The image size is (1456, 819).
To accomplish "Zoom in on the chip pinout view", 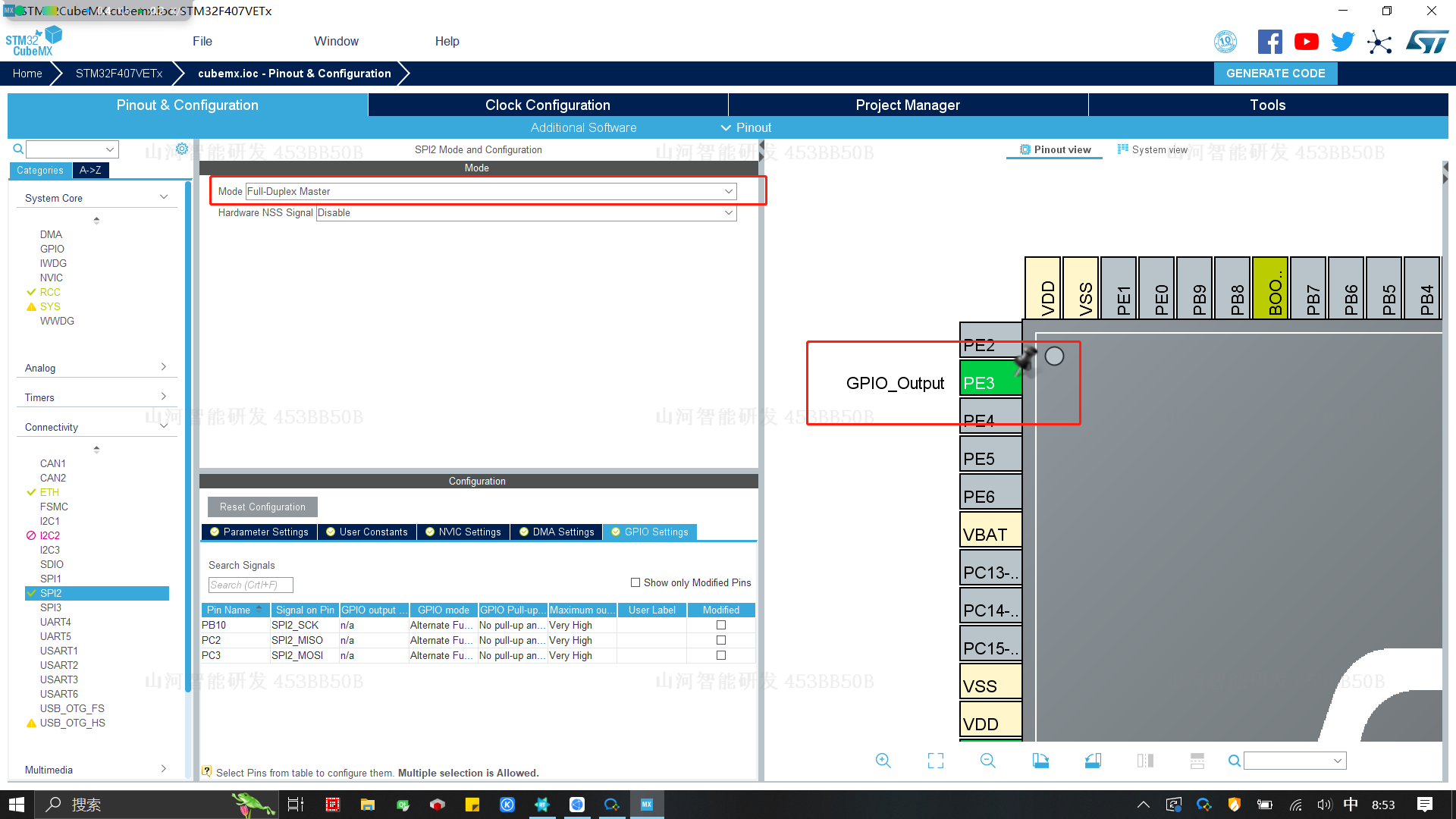I will (x=883, y=761).
